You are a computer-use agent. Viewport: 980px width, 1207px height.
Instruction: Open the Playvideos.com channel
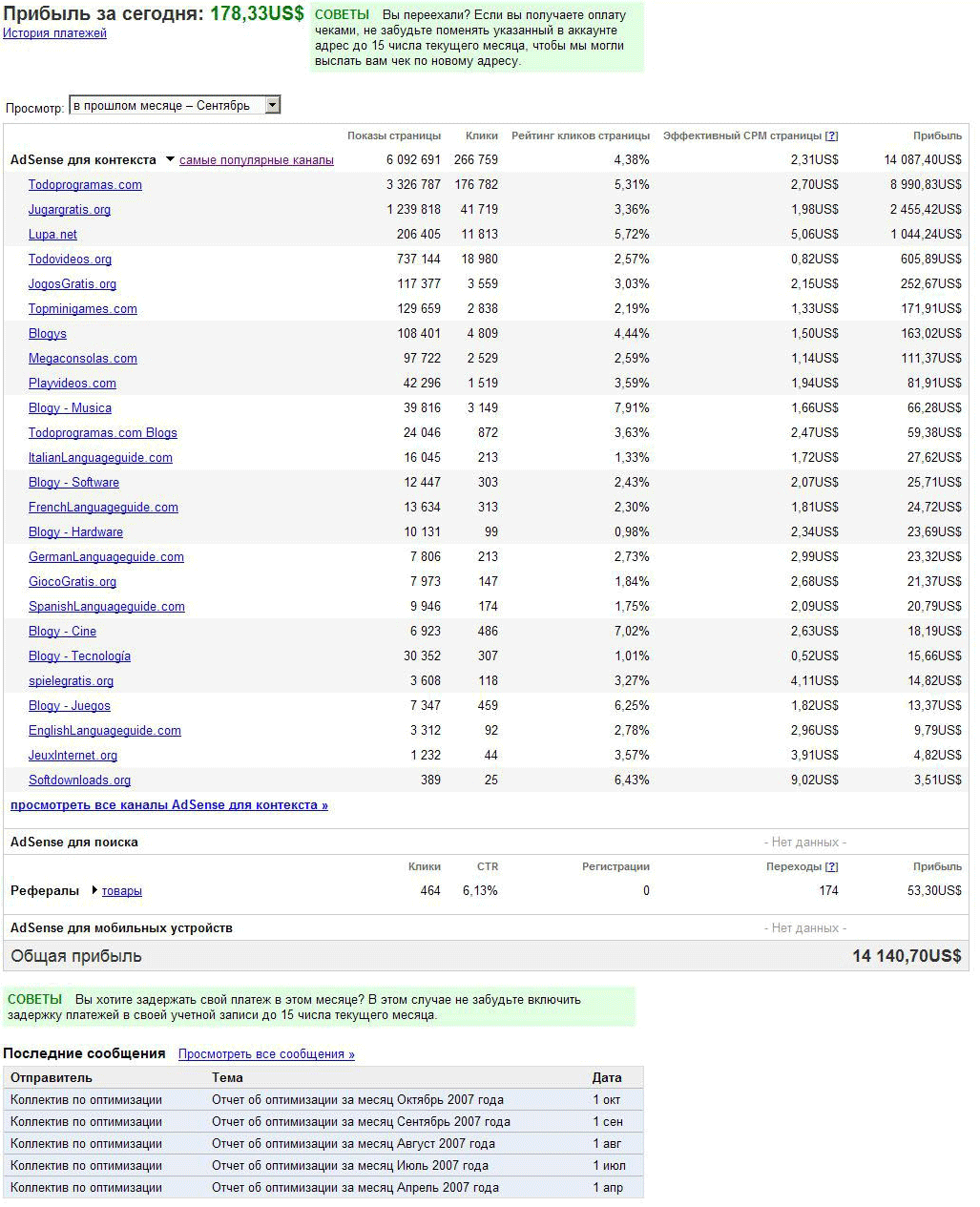[73, 384]
